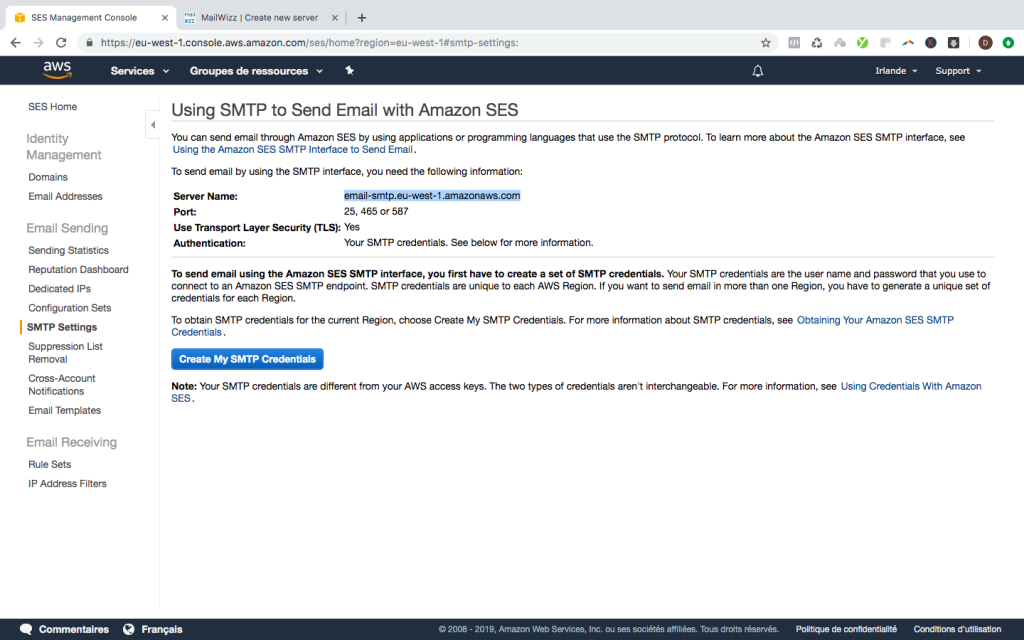Collapse the left navigation sidebar

click(x=152, y=125)
